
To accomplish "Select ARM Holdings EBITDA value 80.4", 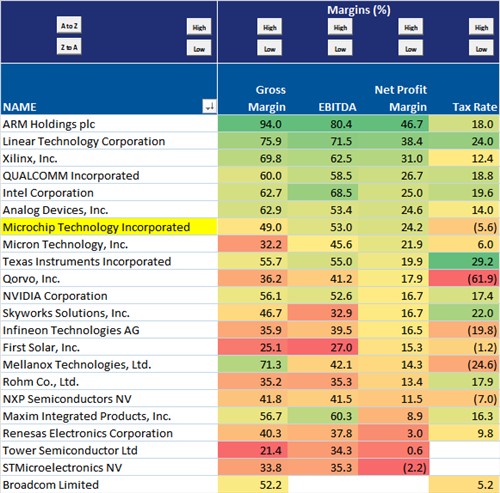I will (x=323, y=124).
